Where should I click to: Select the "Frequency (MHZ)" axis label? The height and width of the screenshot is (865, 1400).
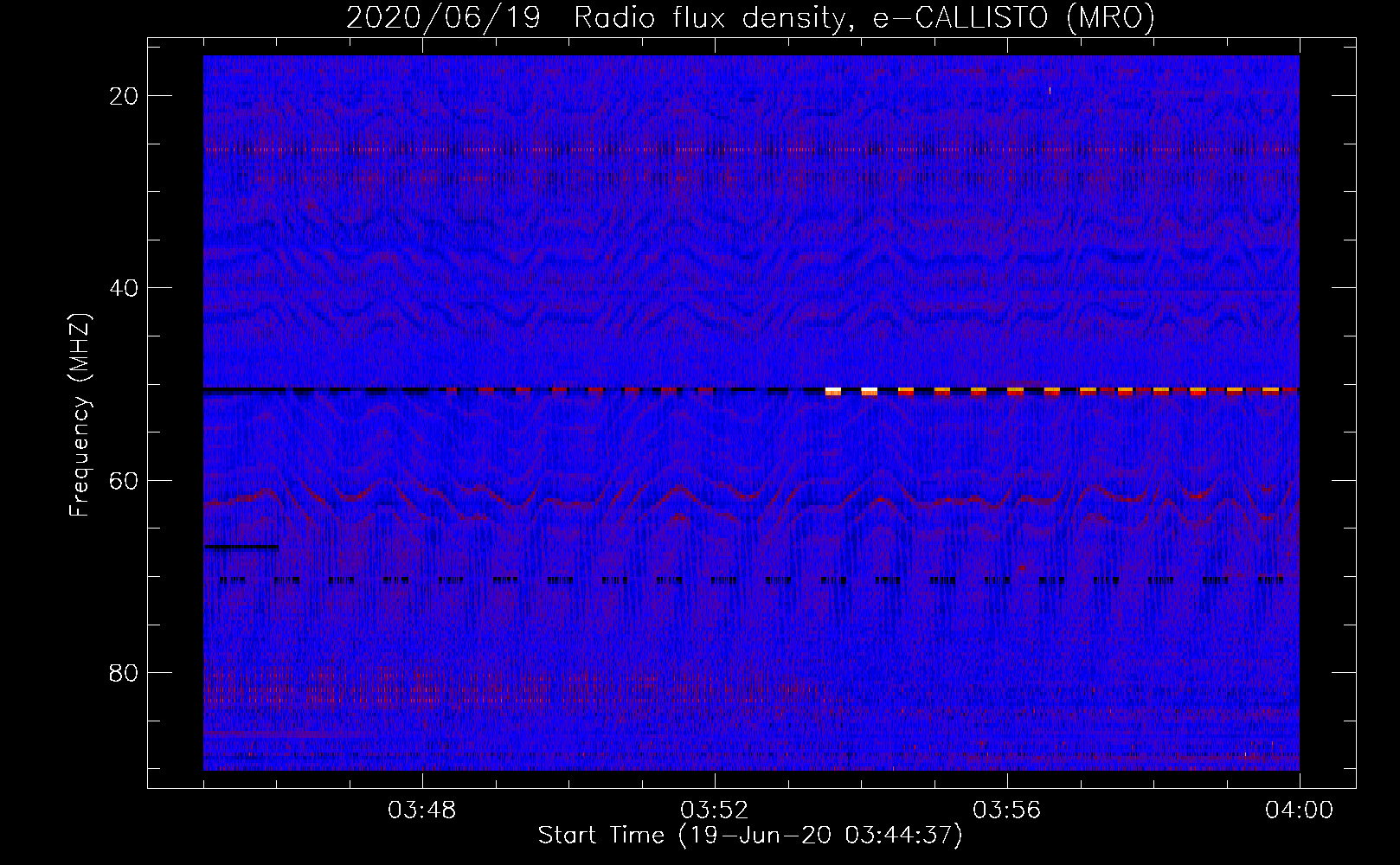pyautogui.click(x=80, y=415)
